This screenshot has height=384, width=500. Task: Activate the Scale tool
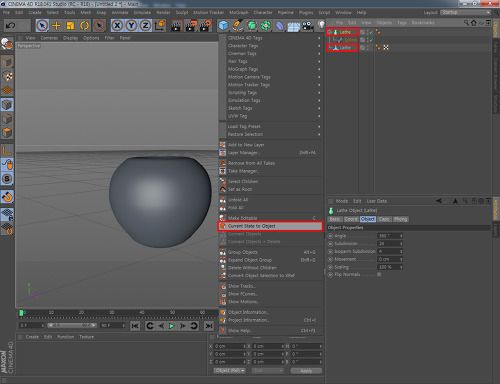click(70, 25)
